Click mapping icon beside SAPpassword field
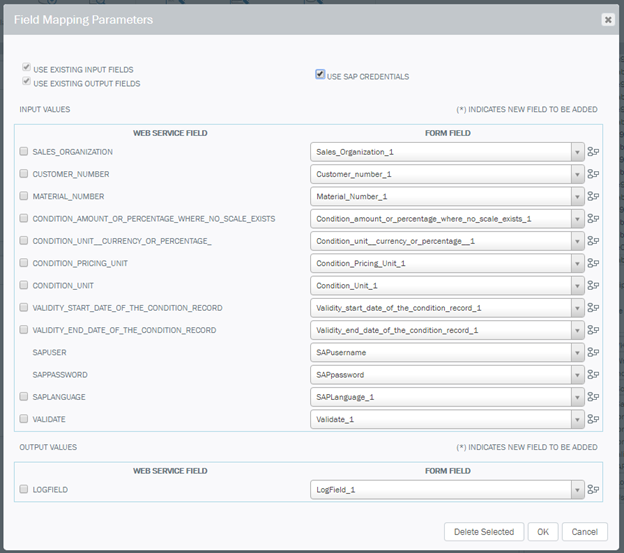The height and width of the screenshot is (553, 624). pyautogui.click(x=593, y=374)
